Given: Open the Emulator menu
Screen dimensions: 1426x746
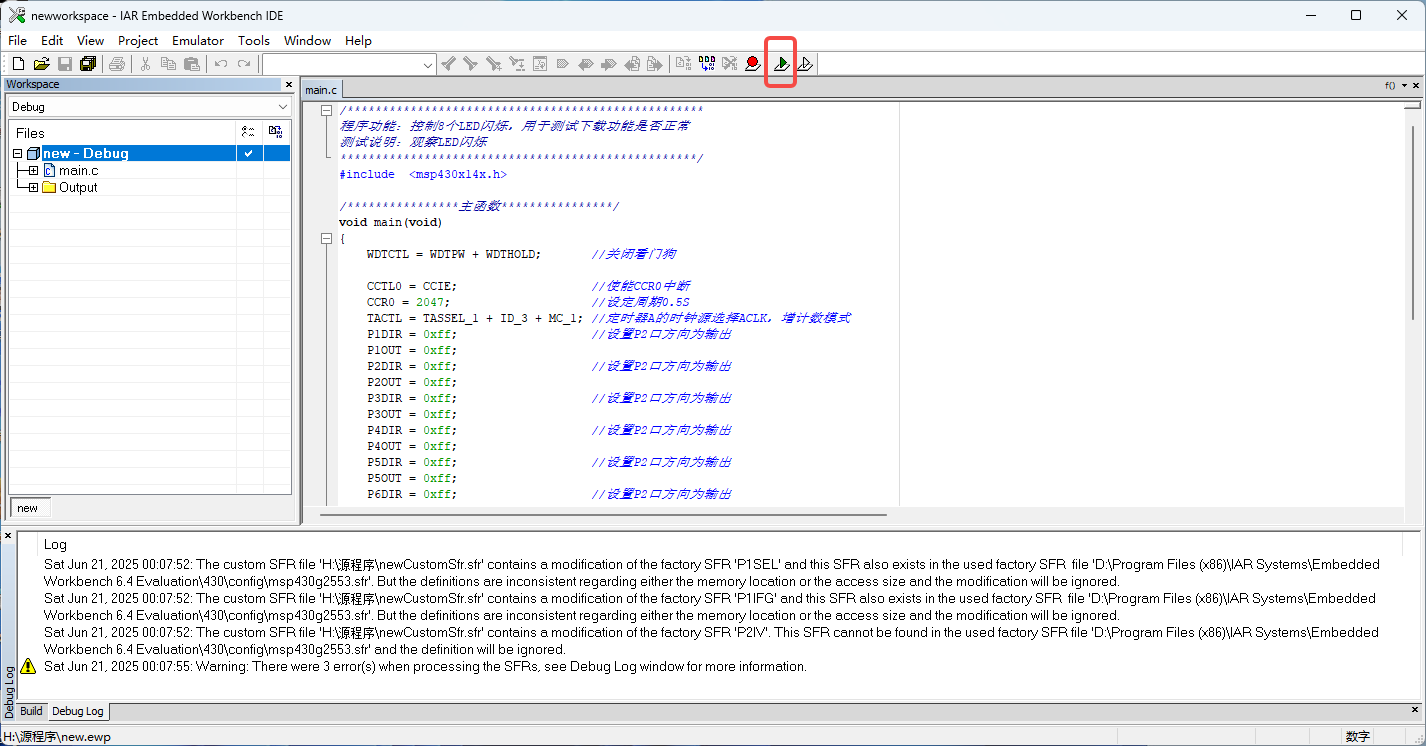Looking at the screenshot, I should point(197,41).
